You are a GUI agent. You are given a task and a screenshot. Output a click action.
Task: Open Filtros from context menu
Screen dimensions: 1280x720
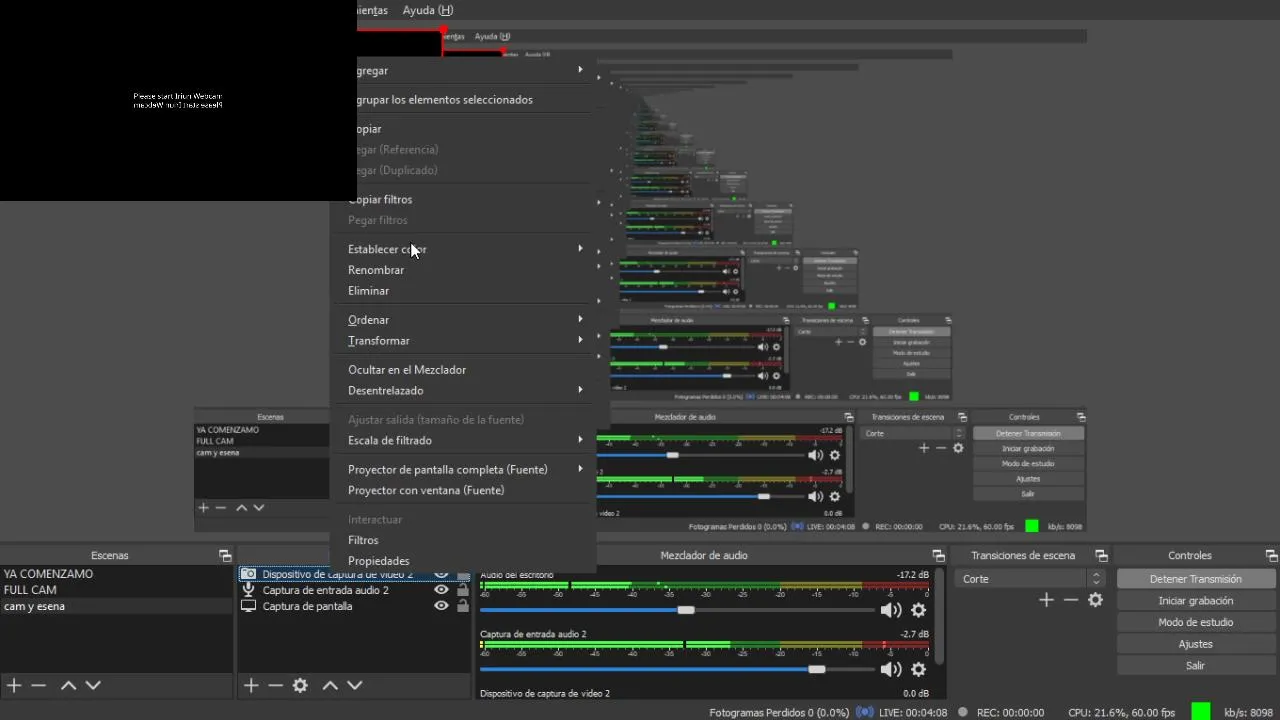pyautogui.click(x=463, y=541)
